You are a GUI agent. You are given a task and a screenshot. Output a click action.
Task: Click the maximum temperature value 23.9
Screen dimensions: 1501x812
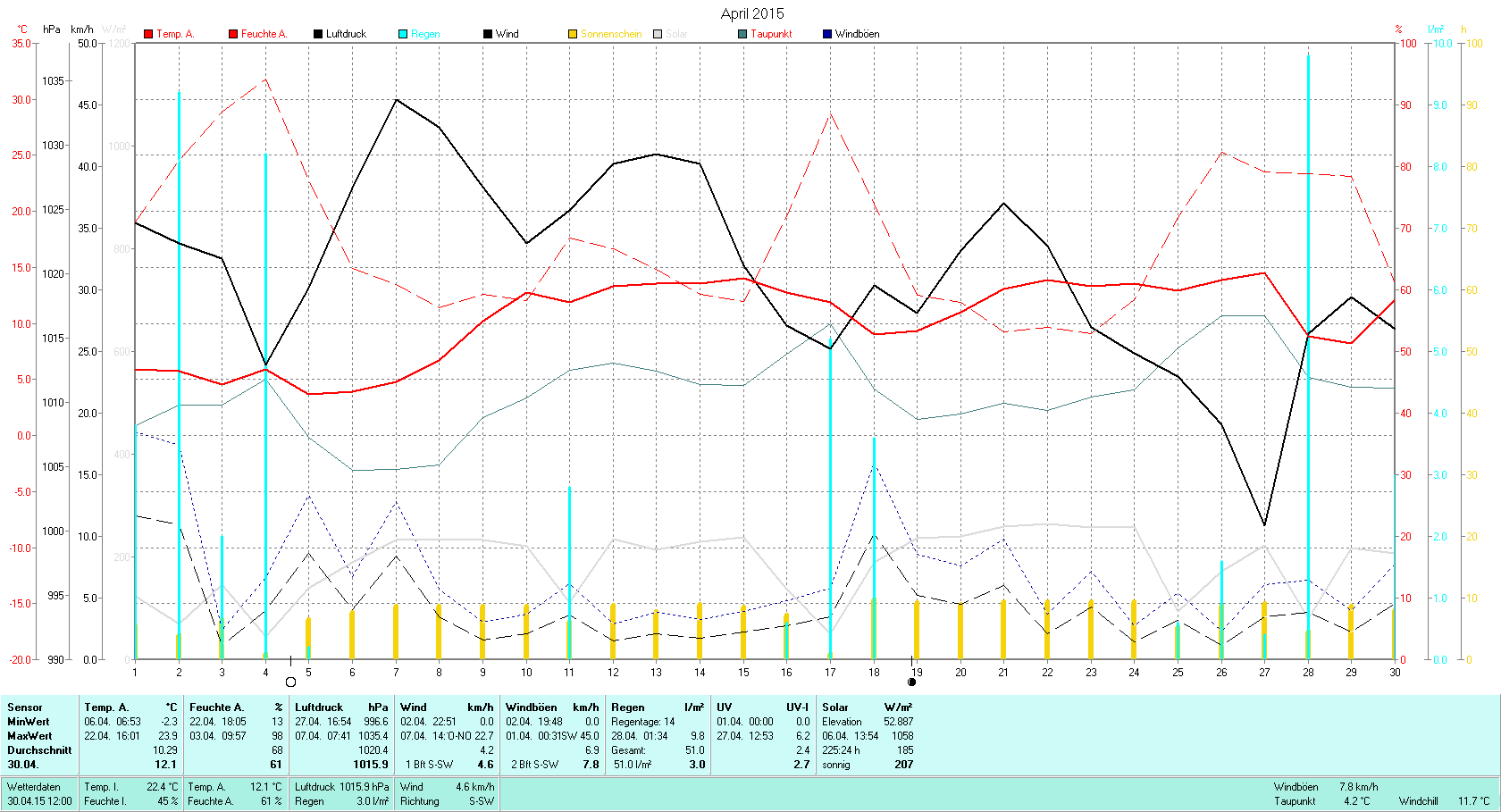pyautogui.click(x=168, y=736)
